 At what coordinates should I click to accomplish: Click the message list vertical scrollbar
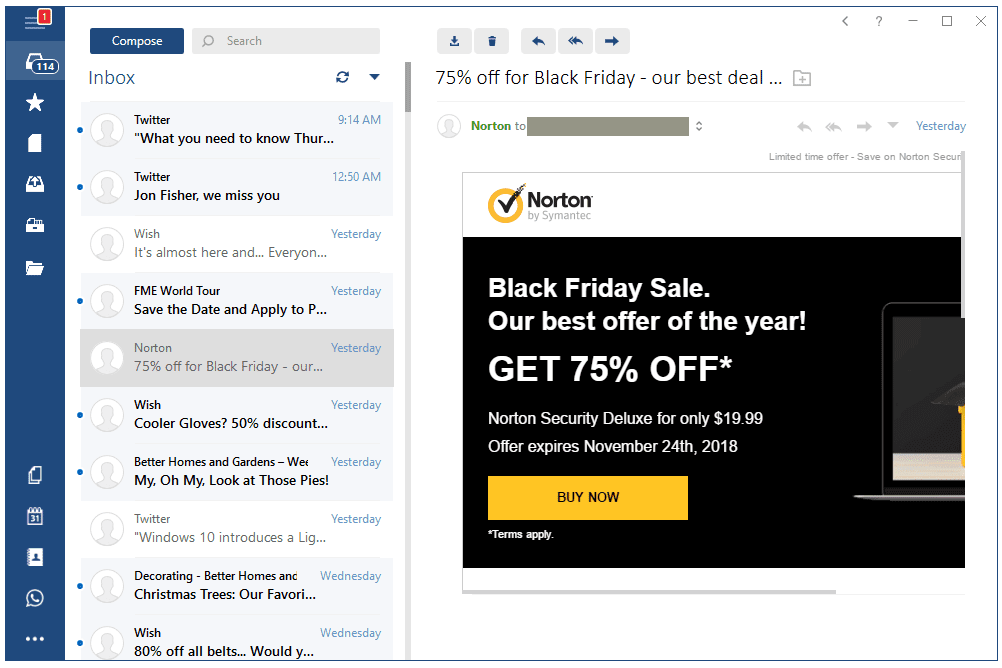(408, 87)
